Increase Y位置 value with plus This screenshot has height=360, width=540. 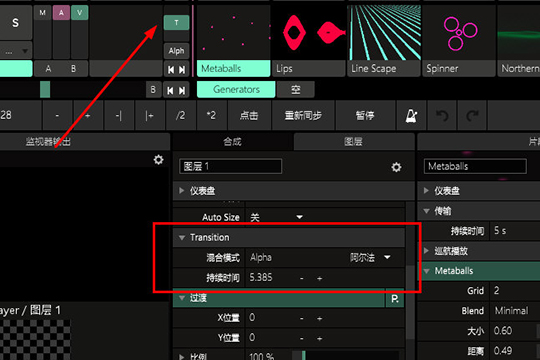320,338
